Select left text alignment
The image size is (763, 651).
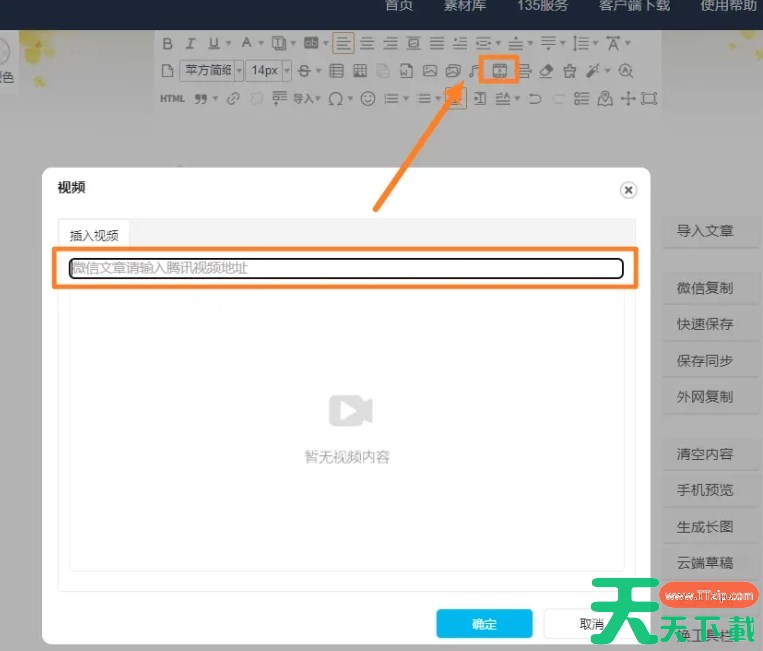click(x=343, y=43)
